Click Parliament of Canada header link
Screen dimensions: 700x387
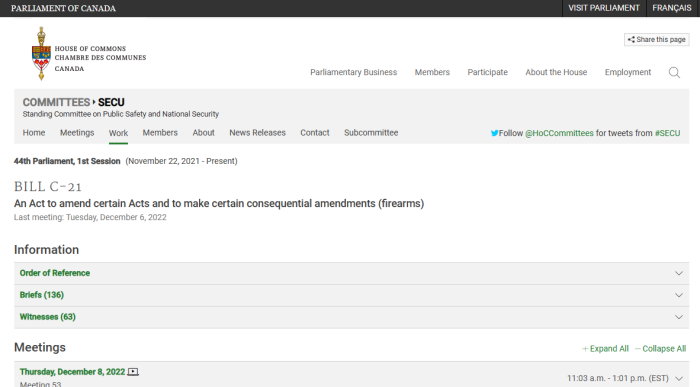63,8
